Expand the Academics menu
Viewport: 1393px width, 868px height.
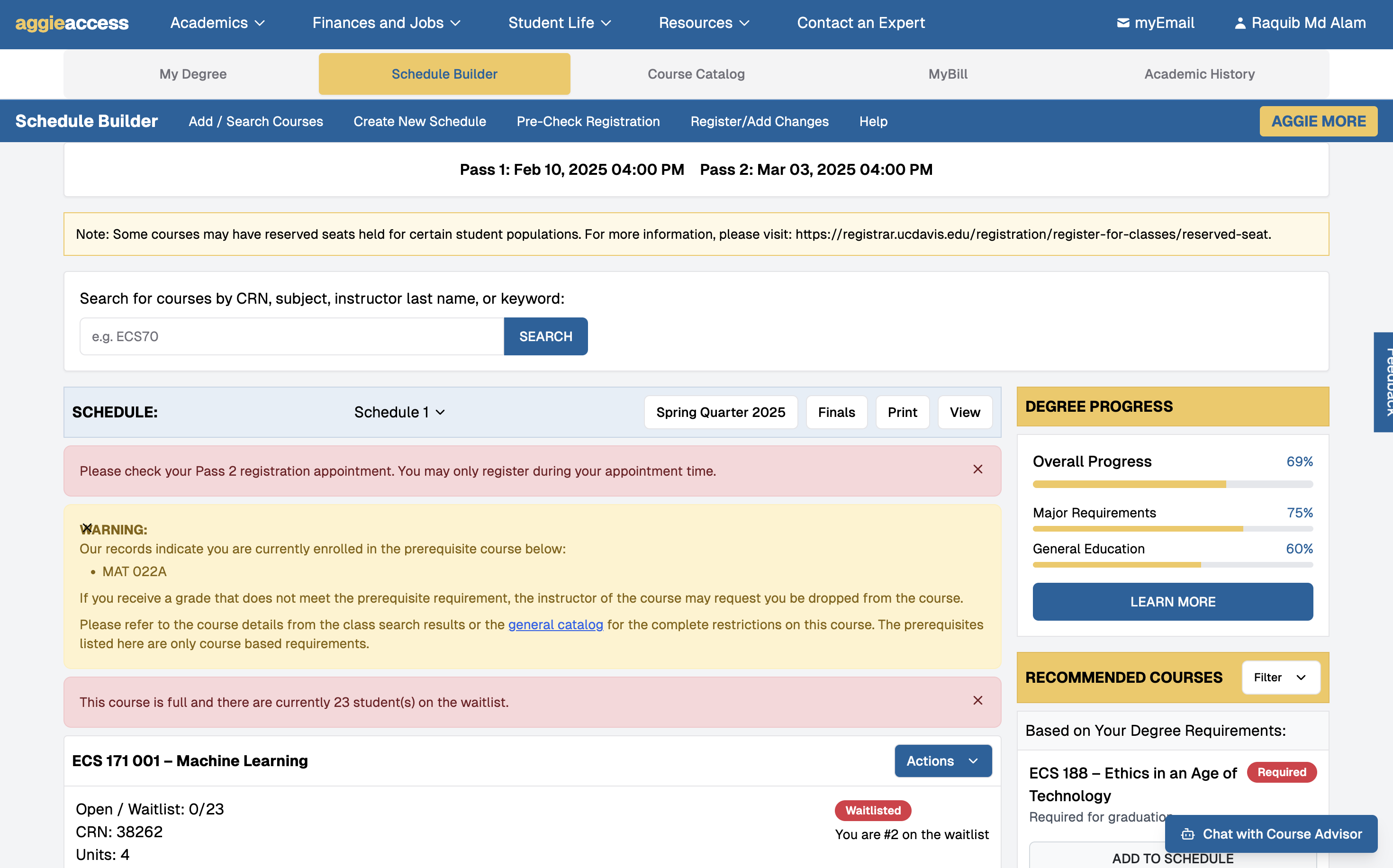217,23
